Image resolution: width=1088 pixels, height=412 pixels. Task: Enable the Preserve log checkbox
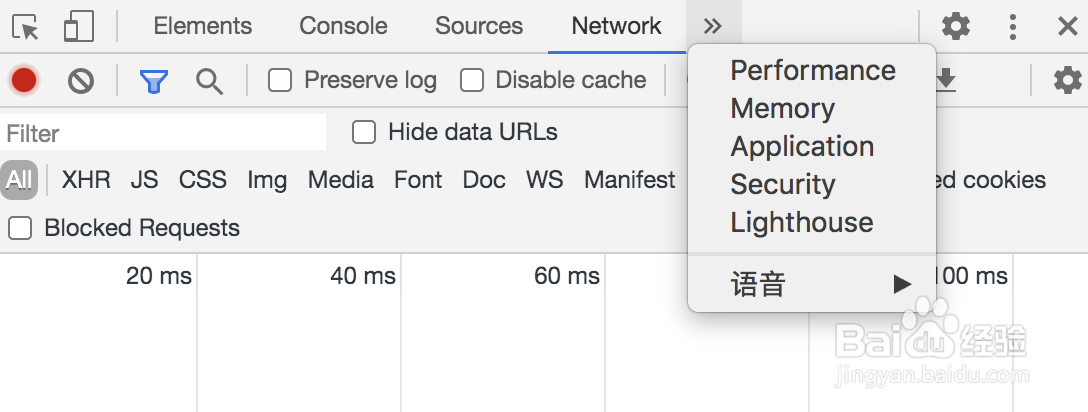pos(280,80)
